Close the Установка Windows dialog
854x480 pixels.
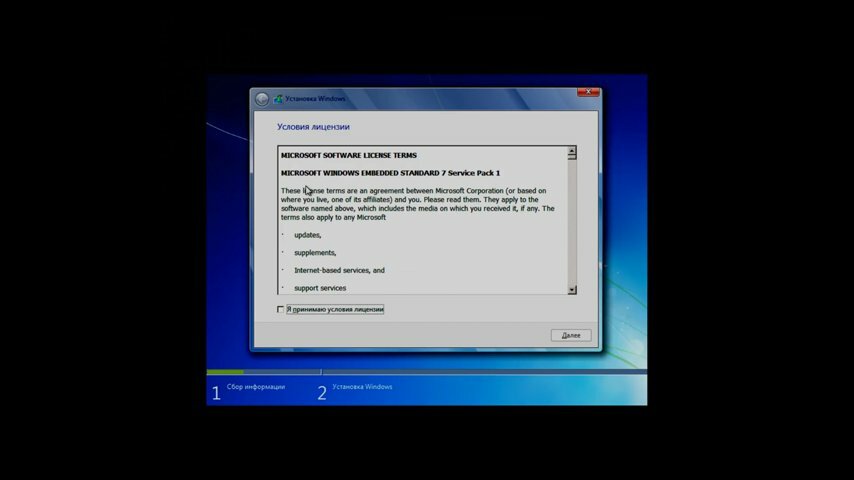tap(588, 92)
